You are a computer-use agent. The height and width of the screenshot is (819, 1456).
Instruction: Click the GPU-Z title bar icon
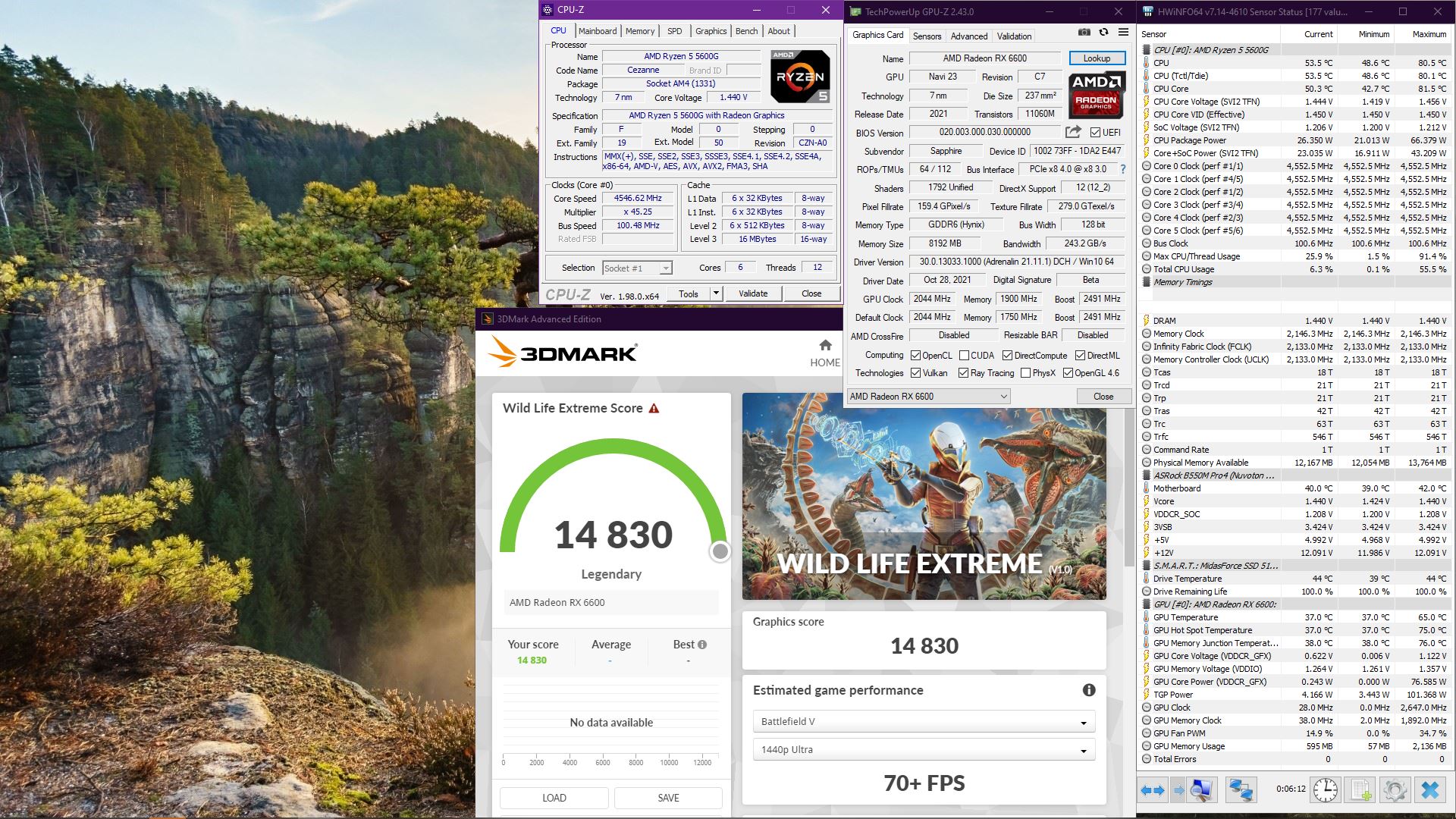855,11
